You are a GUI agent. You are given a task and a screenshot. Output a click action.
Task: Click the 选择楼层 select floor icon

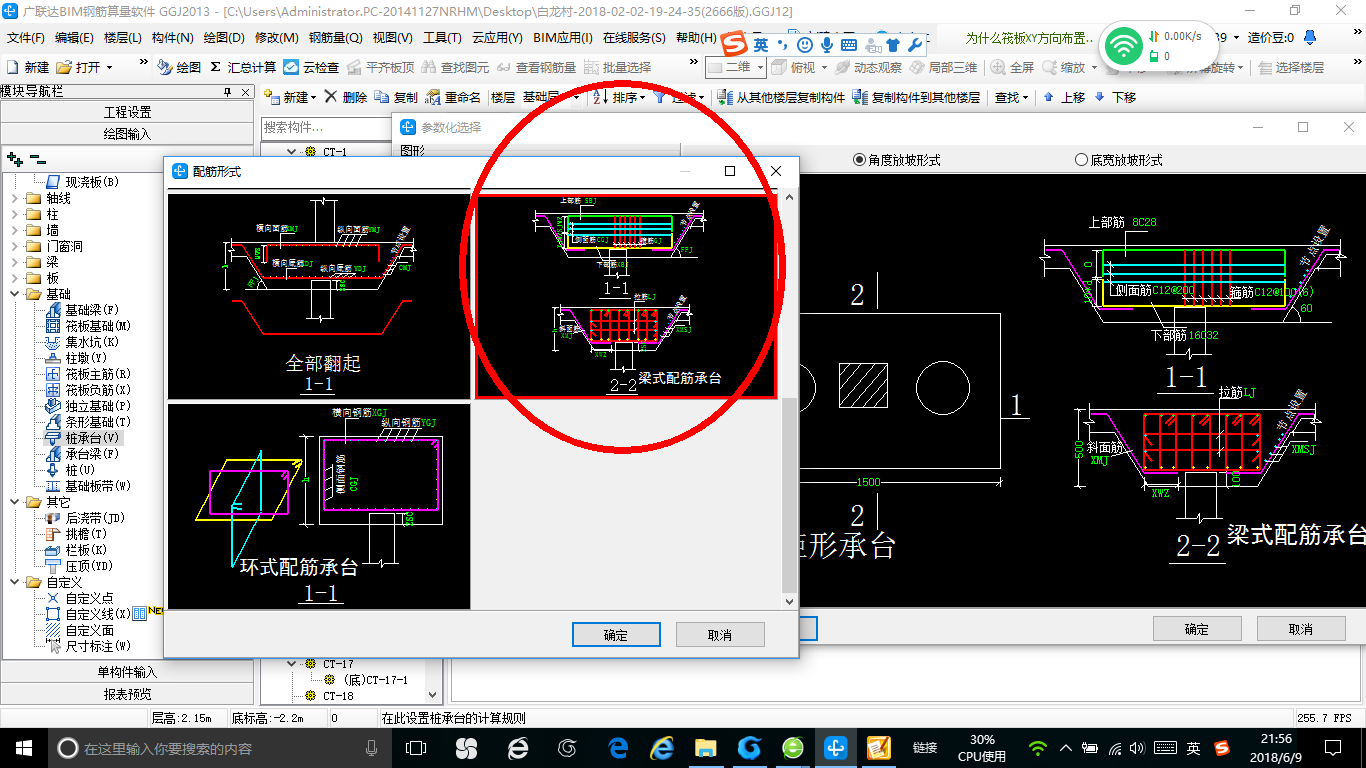(x=1266, y=67)
